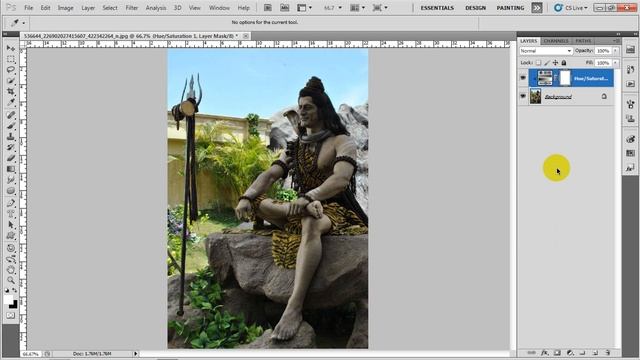
Task: Swap foreground and background colors
Action: (14, 291)
